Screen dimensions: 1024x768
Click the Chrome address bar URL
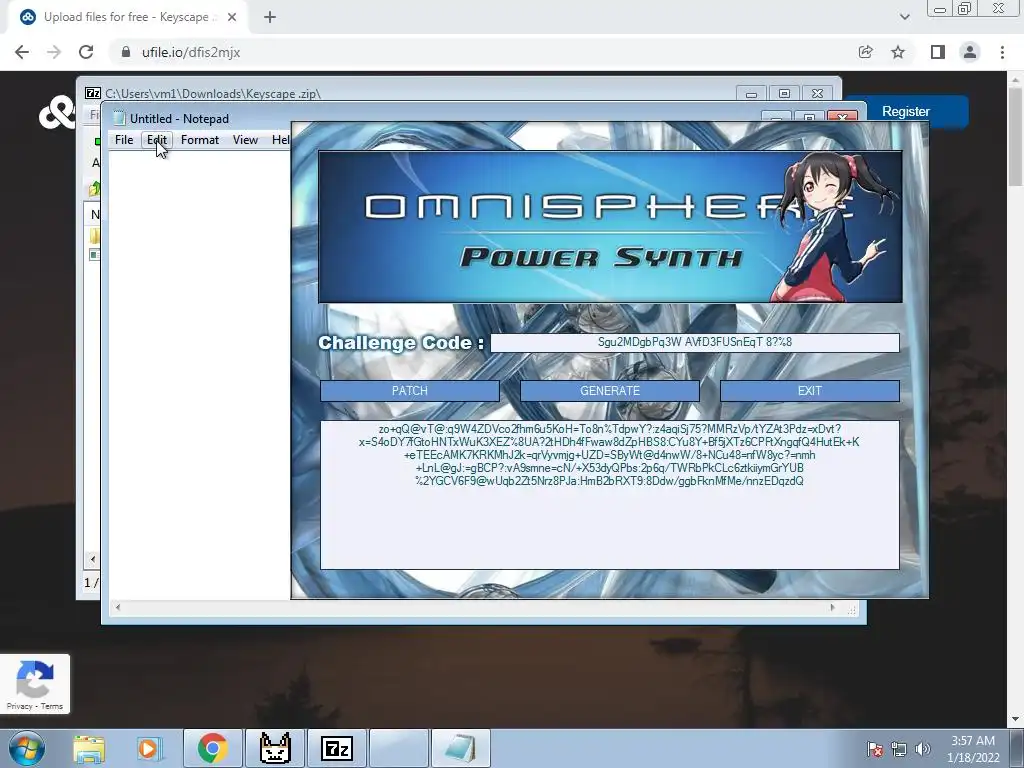[x=191, y=52]
